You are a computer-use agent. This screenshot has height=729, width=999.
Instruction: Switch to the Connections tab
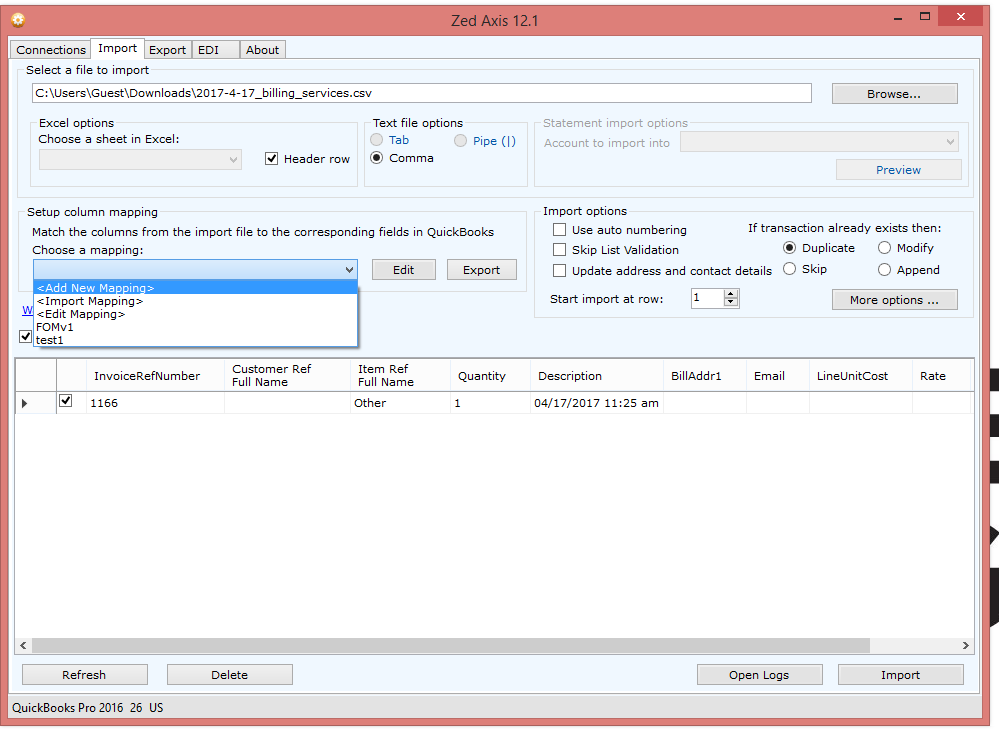(x=50, y=49)
